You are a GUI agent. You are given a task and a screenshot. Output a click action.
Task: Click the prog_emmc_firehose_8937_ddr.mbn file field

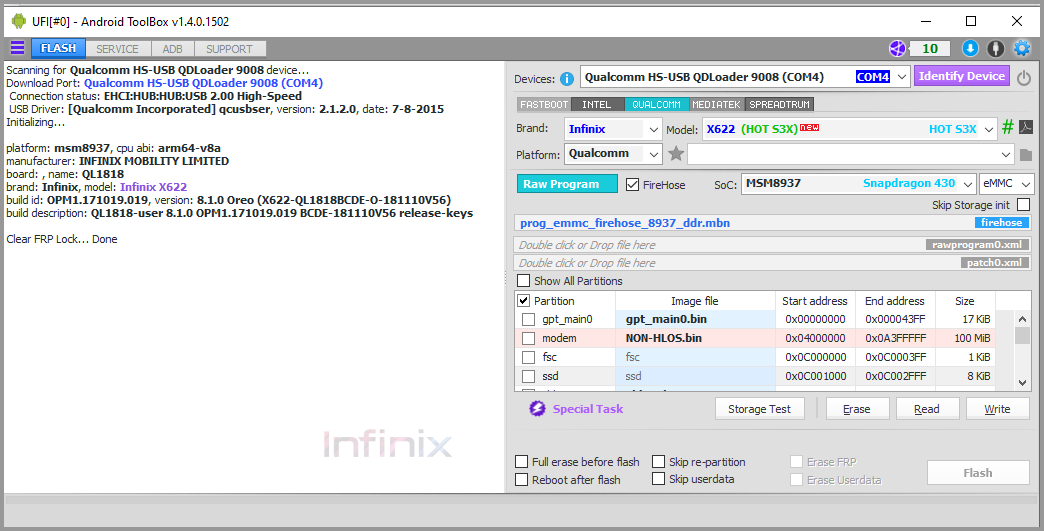772,223
